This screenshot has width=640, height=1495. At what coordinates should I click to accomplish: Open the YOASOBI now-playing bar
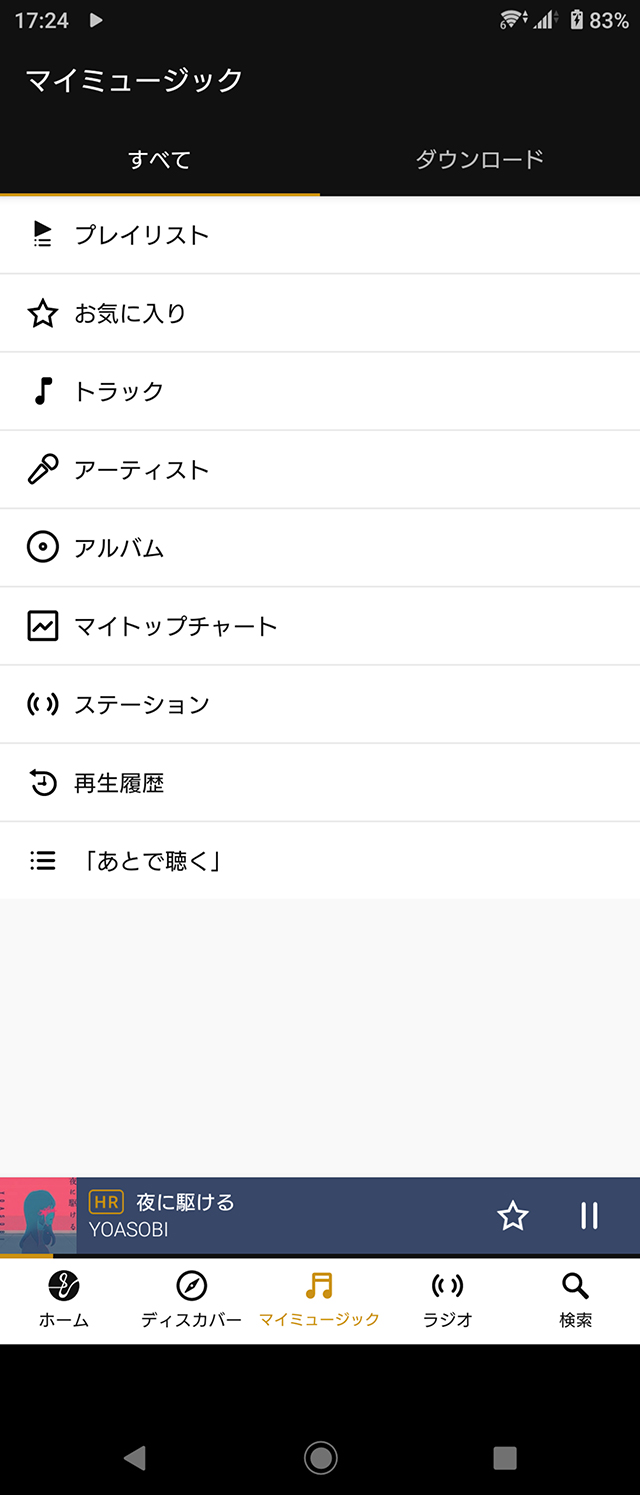point(250,1217)
